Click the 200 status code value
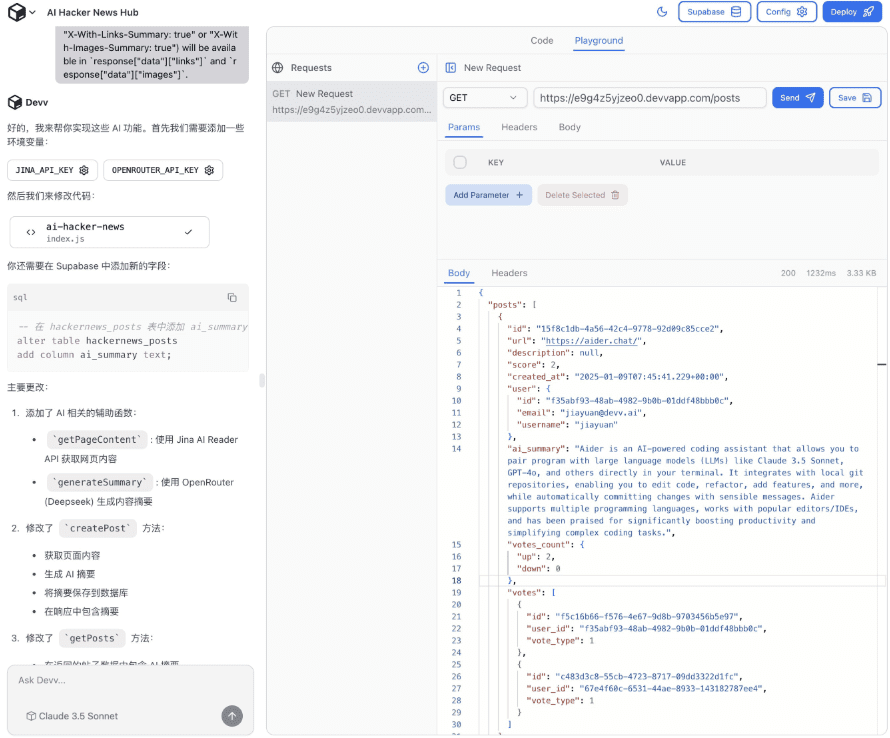Screen dimensions: 890x738 (788, 273)
